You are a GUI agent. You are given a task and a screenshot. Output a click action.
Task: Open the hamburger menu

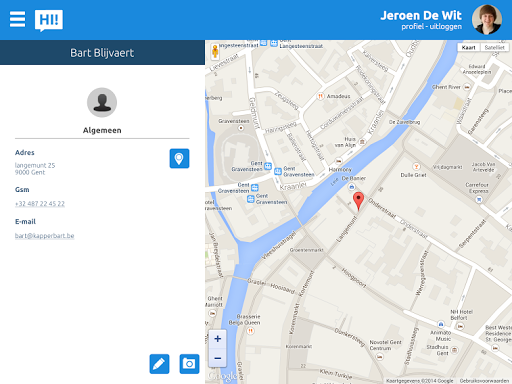tap(17, 19)
